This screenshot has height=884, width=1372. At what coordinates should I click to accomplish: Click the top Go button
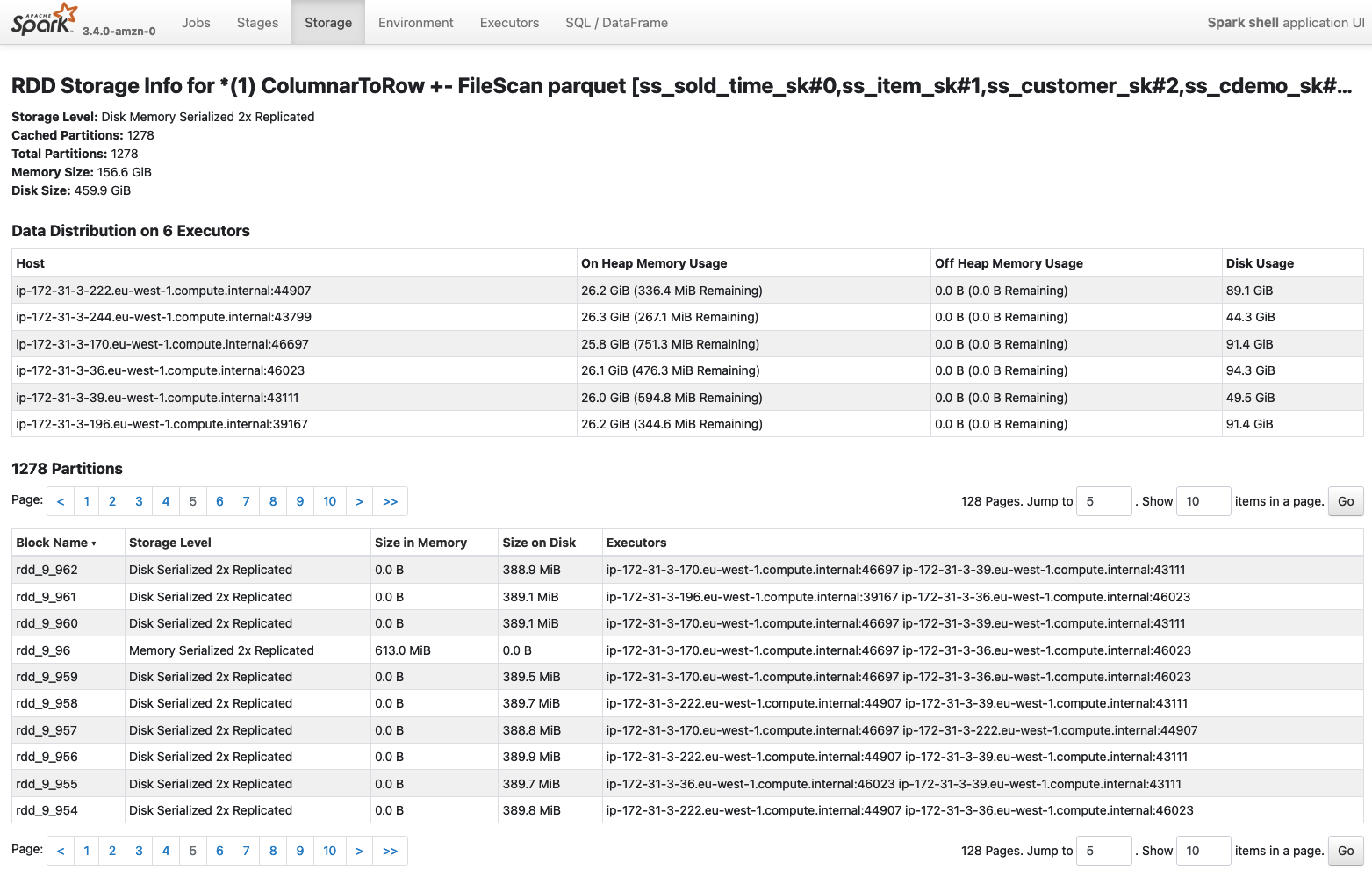coord(1346,501)
